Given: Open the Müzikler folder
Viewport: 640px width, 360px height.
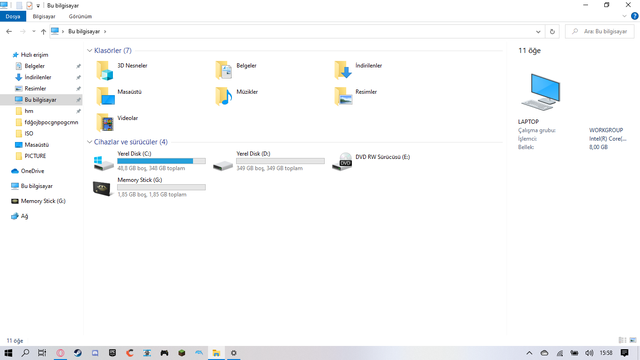Looking at the screenshot, I should coord(236,96).
